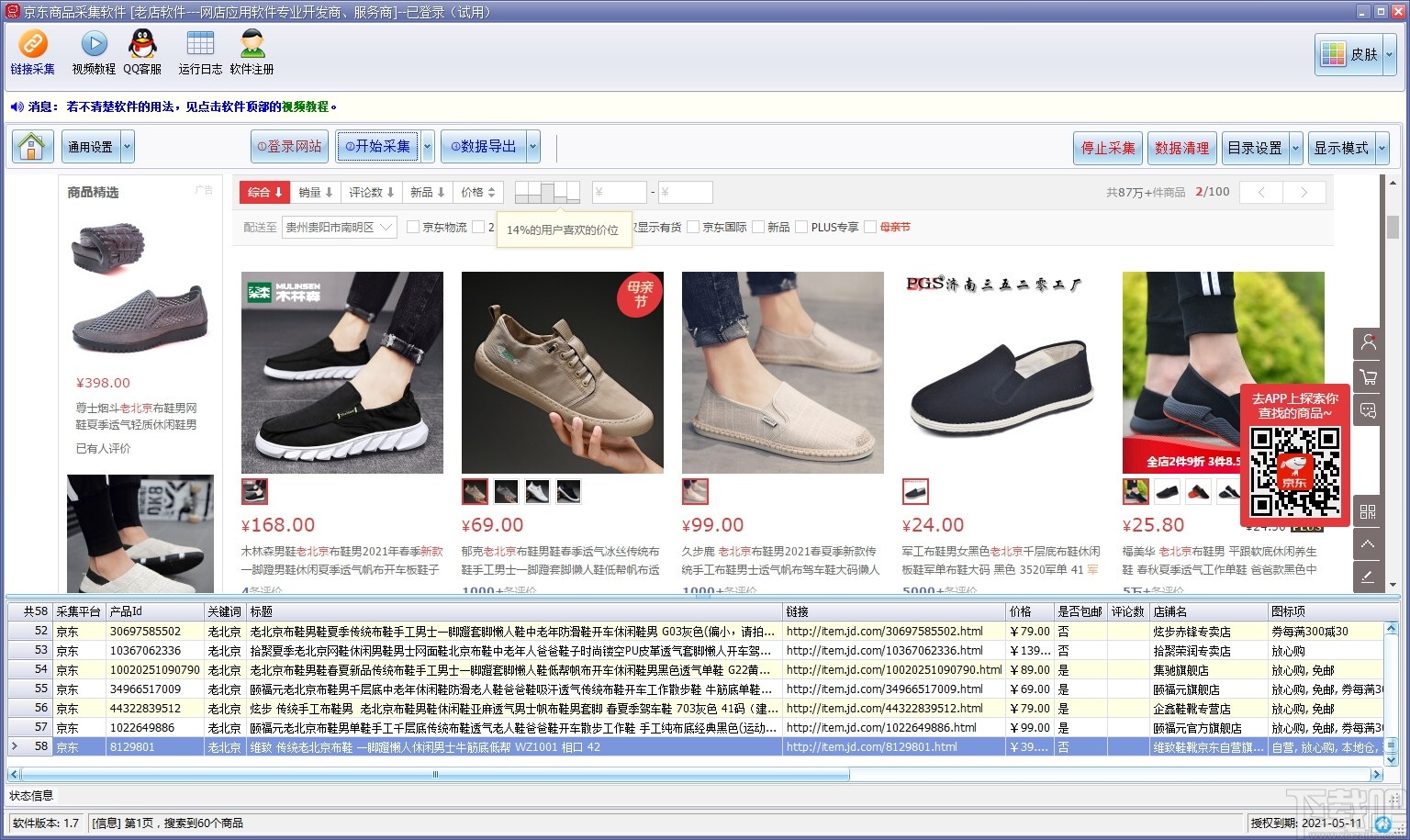Sort products by 综合
The image size is (1410, 840).
pyautogui.click(x=265, y=192)
